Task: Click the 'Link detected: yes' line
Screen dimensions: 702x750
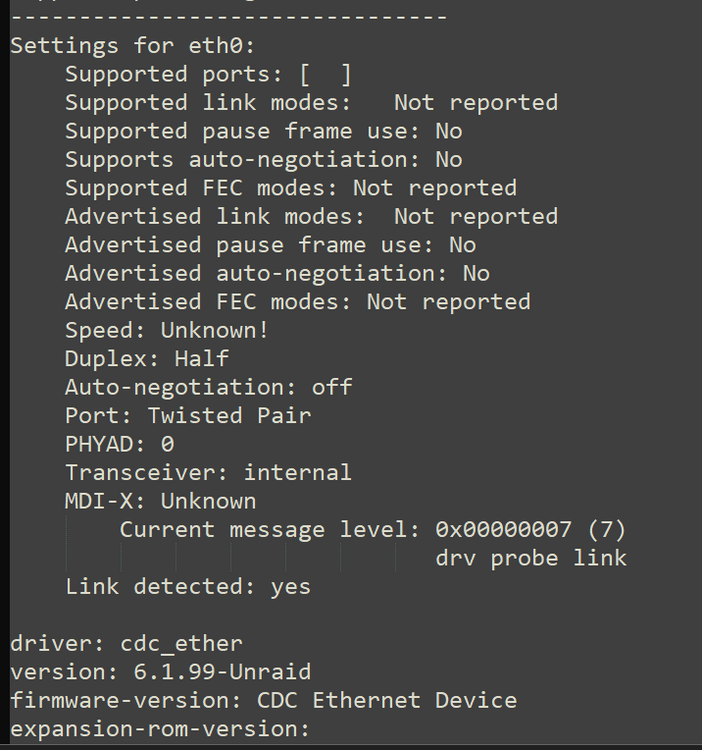Action: click(188, 587)
